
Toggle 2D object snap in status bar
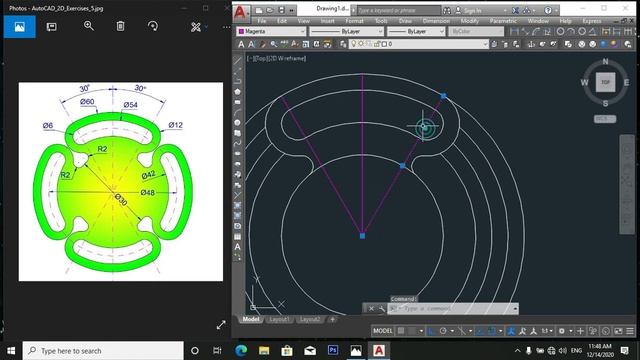492,331
